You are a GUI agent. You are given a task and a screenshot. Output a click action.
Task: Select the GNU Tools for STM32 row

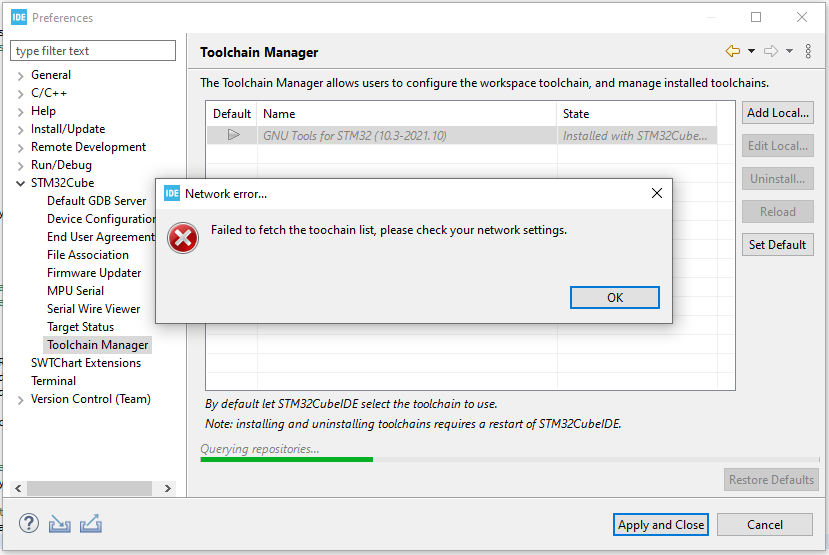tap(462, 135)
